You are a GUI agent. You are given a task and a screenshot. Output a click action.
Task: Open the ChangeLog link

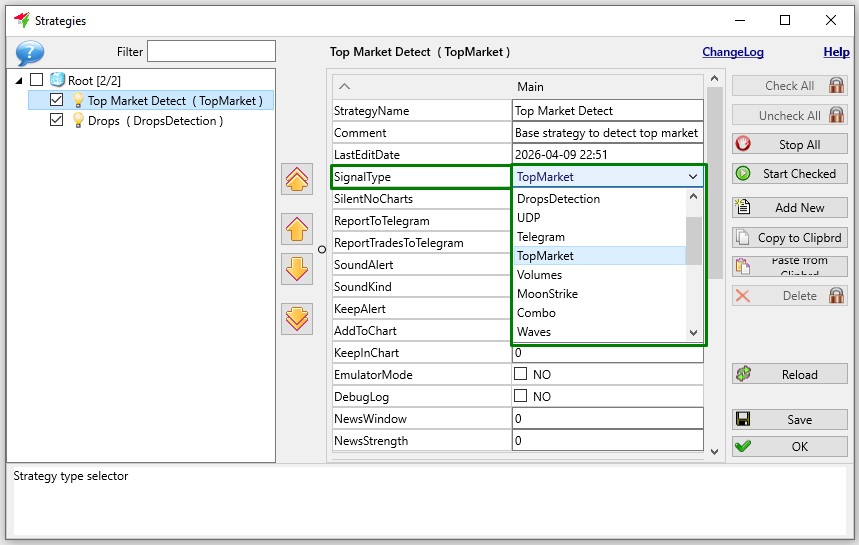pyautogui.click(x=733, y=52)
